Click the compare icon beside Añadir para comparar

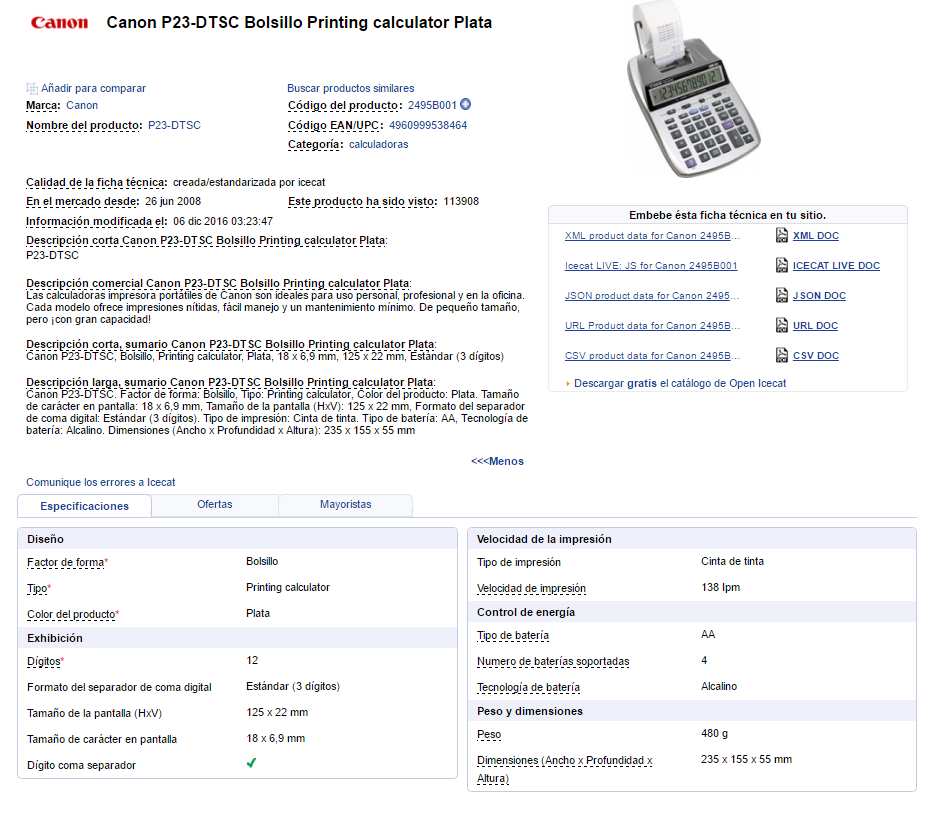pos(32,88)
